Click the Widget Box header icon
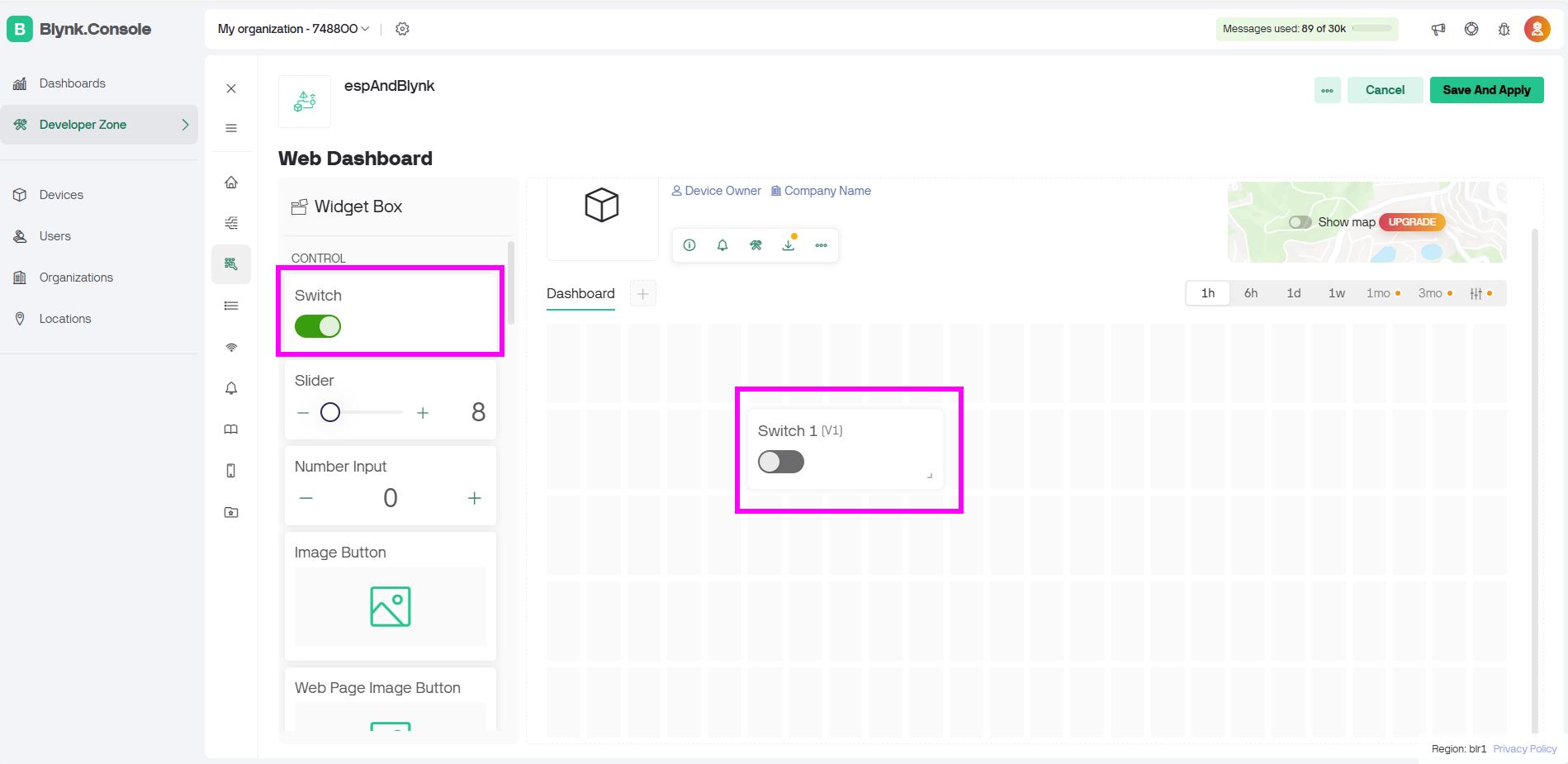This screenshot has width=1568, height=764. (x=299, y=206)
